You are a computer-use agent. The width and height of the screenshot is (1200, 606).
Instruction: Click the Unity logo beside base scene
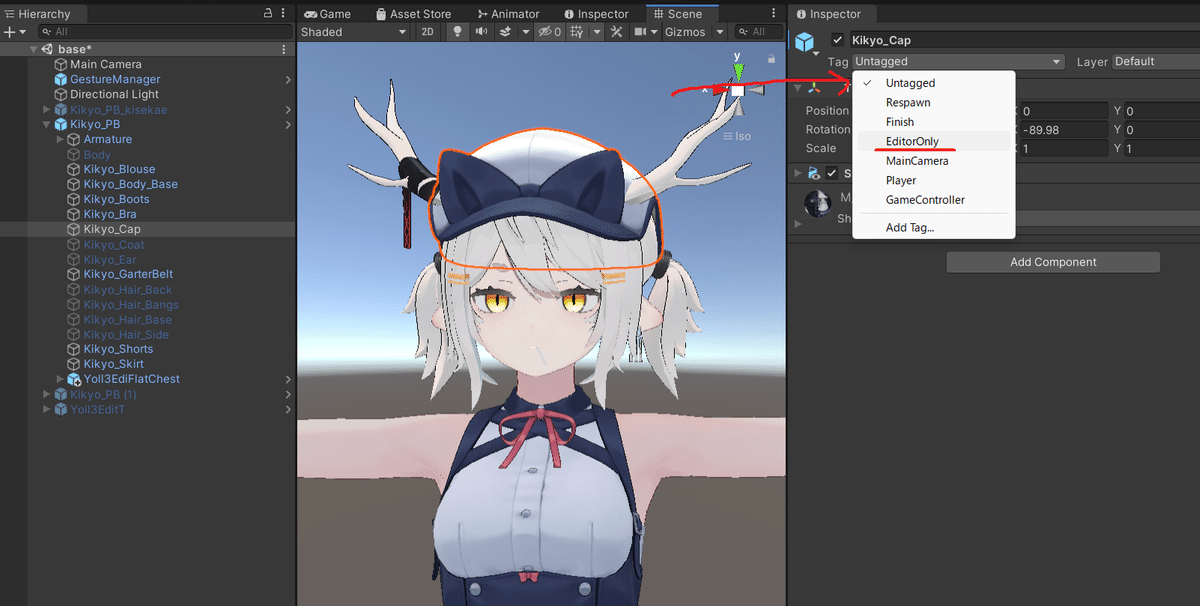(x=47, y=50)
